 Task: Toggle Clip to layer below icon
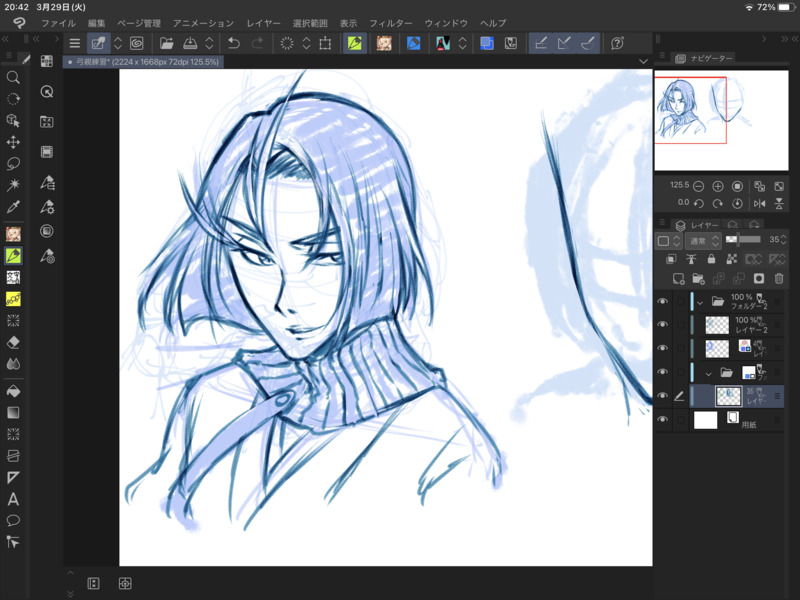pyautogui.click(x=671, y=259)
